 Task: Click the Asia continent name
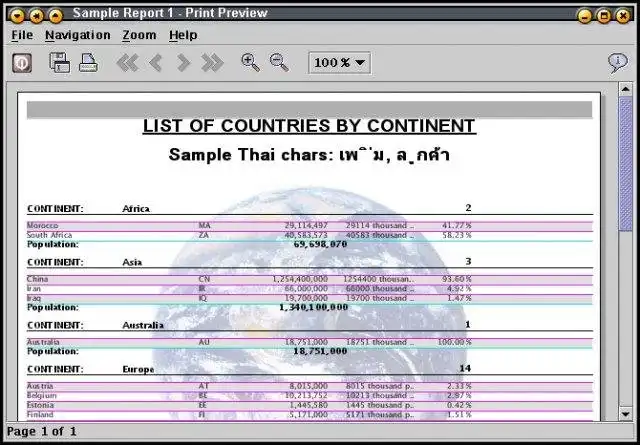pyautogui.click(x=132, y=262)
